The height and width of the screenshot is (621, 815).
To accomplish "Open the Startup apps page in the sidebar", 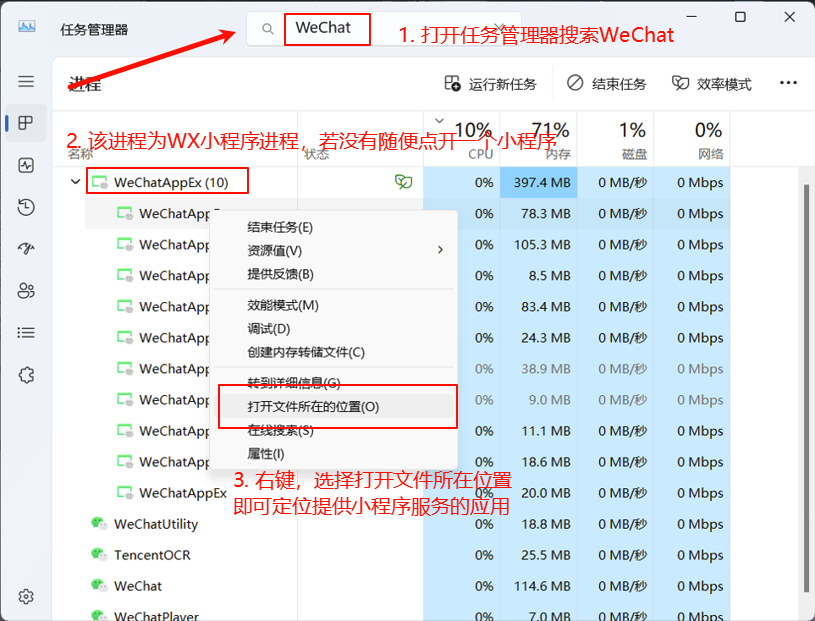I will click(26, 249).
